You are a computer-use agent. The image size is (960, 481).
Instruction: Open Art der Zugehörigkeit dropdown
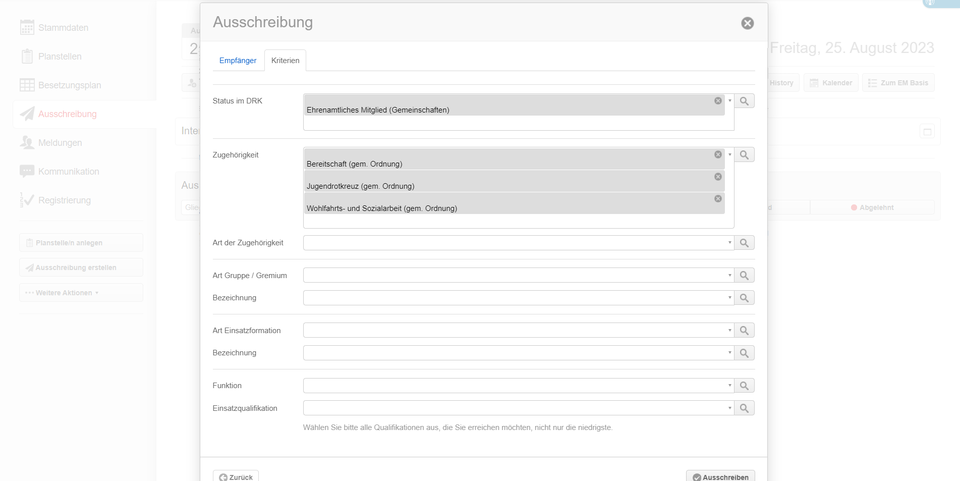point(730,243)
